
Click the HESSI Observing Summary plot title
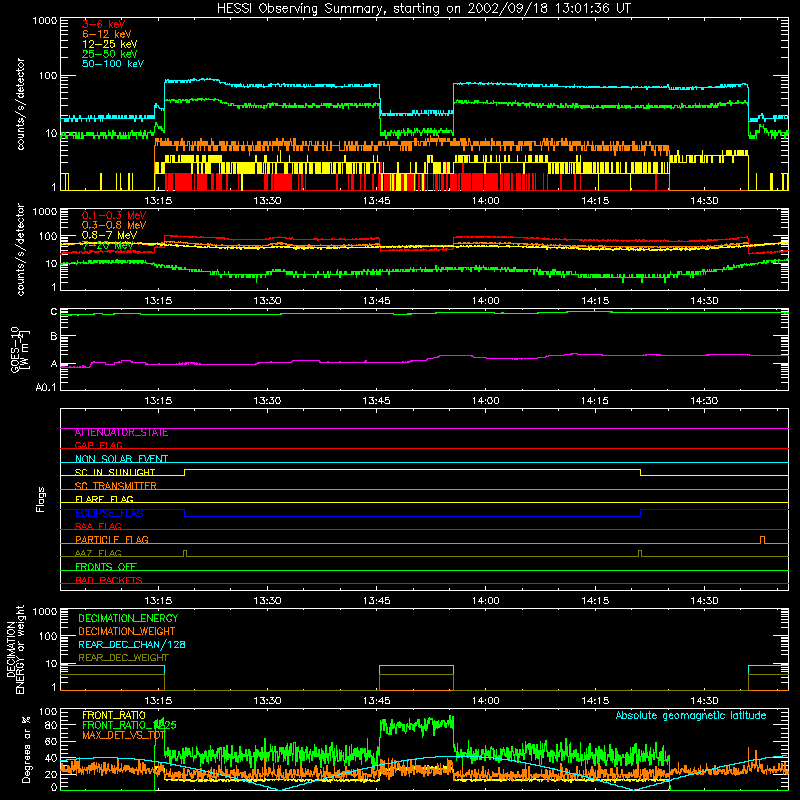point(423,9)
